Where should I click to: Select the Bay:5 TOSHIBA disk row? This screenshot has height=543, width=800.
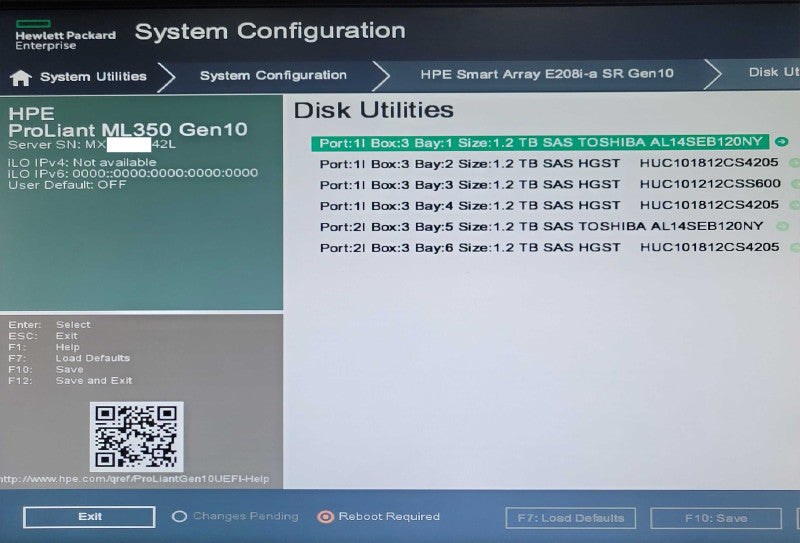(x=541, y=226)
